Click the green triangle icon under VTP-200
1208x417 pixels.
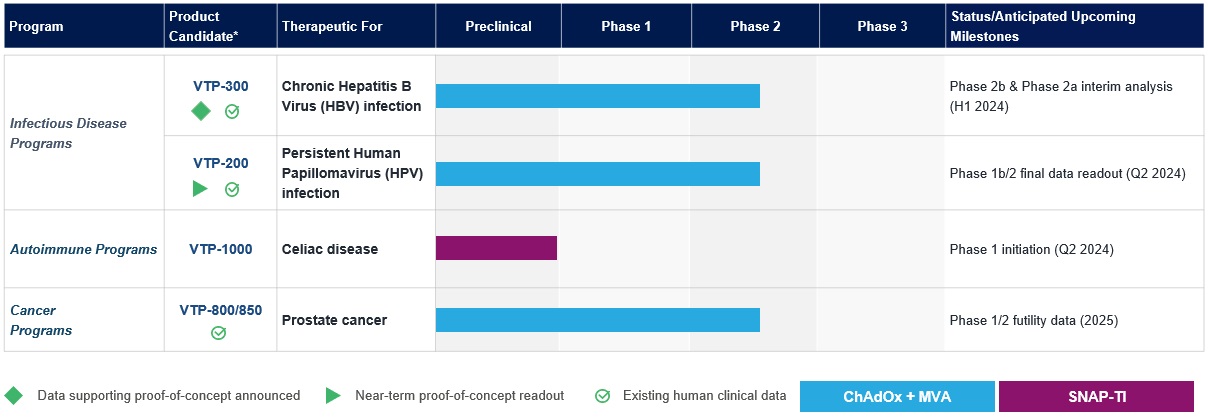pyautogui.click(x=201, y=188)
